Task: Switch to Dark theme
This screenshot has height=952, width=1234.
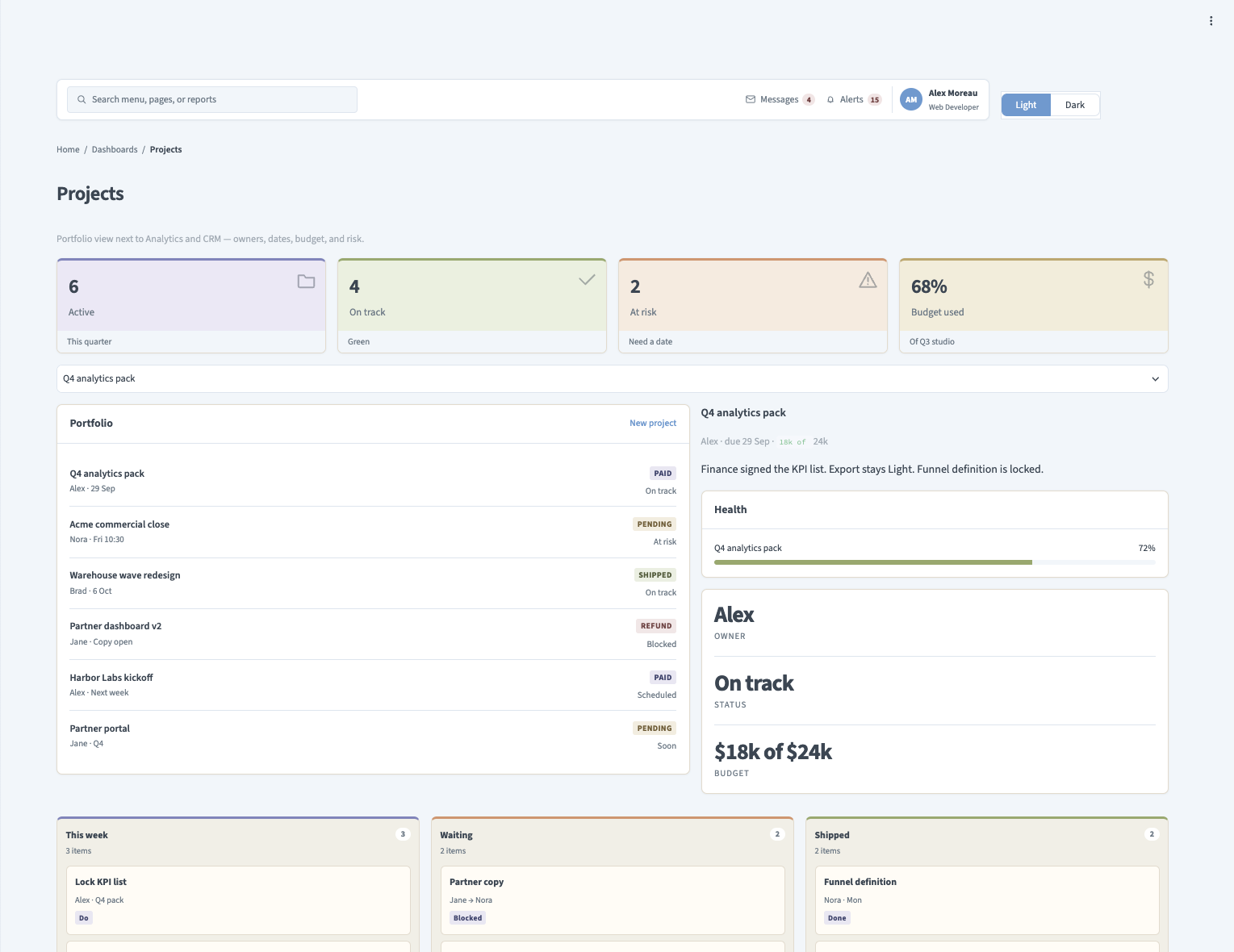Action: [1075, 105]
